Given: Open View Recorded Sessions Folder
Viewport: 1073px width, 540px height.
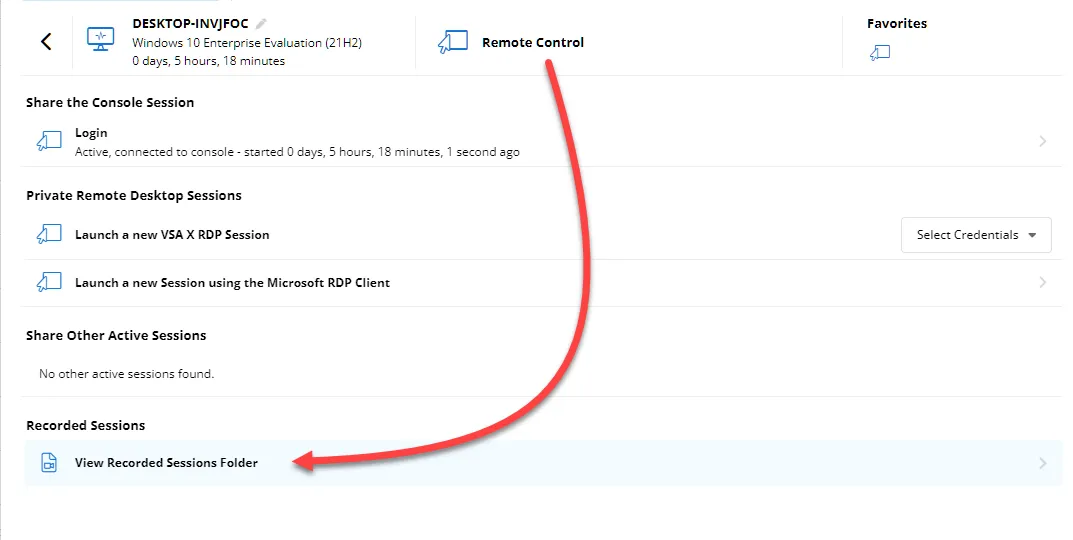Looking at the screenshot, I should [166, 463].
